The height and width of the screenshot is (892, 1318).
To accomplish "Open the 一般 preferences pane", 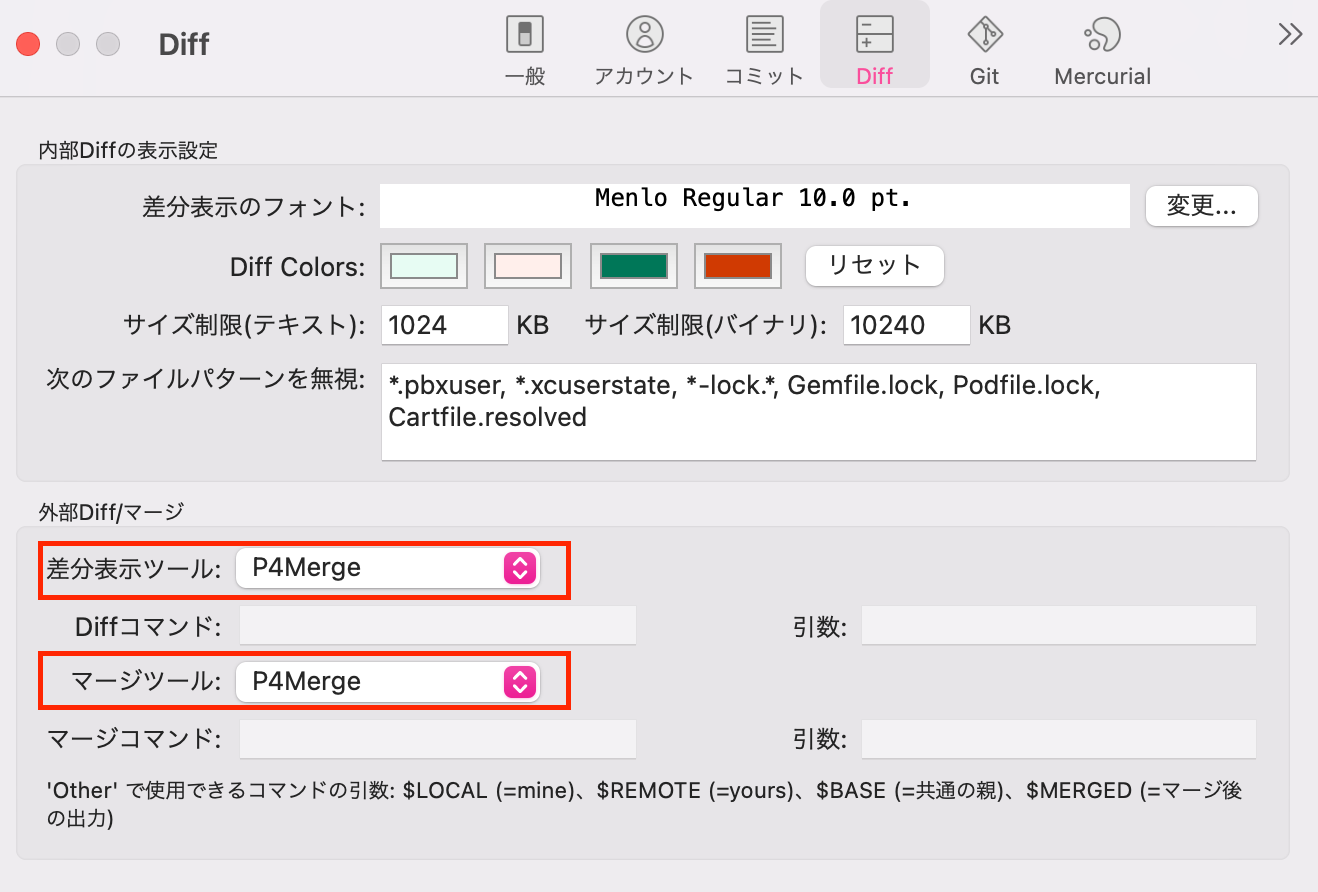I will coord(525,44).
